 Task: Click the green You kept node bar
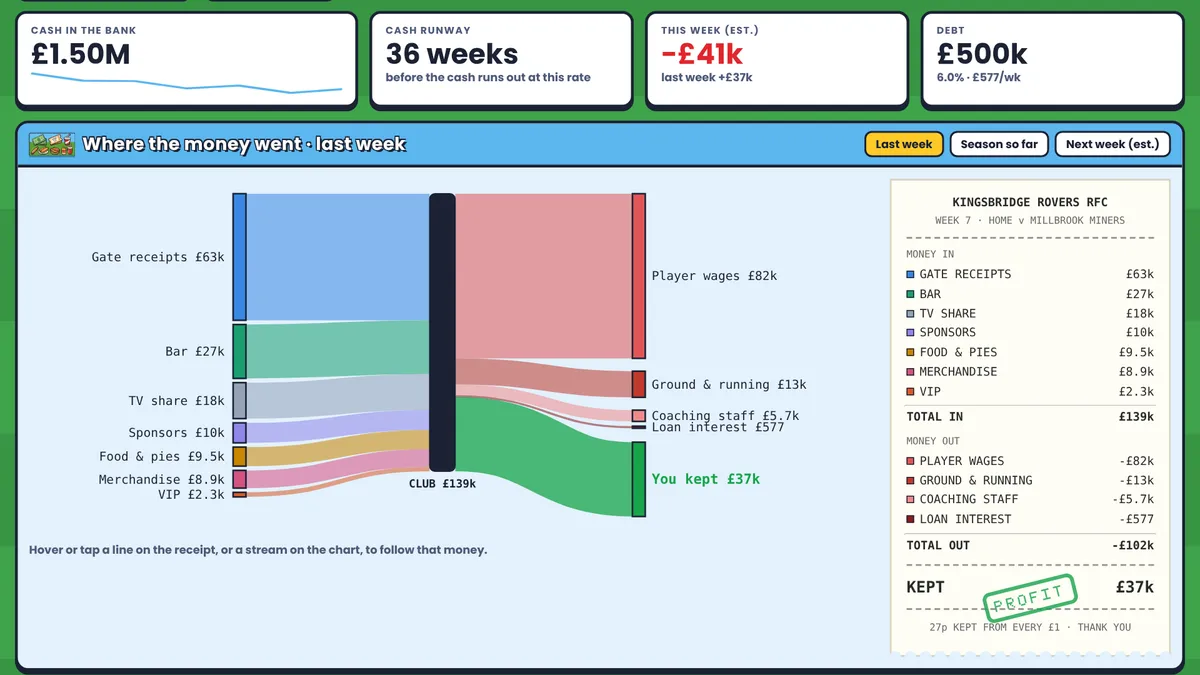[x=638, y=479]
